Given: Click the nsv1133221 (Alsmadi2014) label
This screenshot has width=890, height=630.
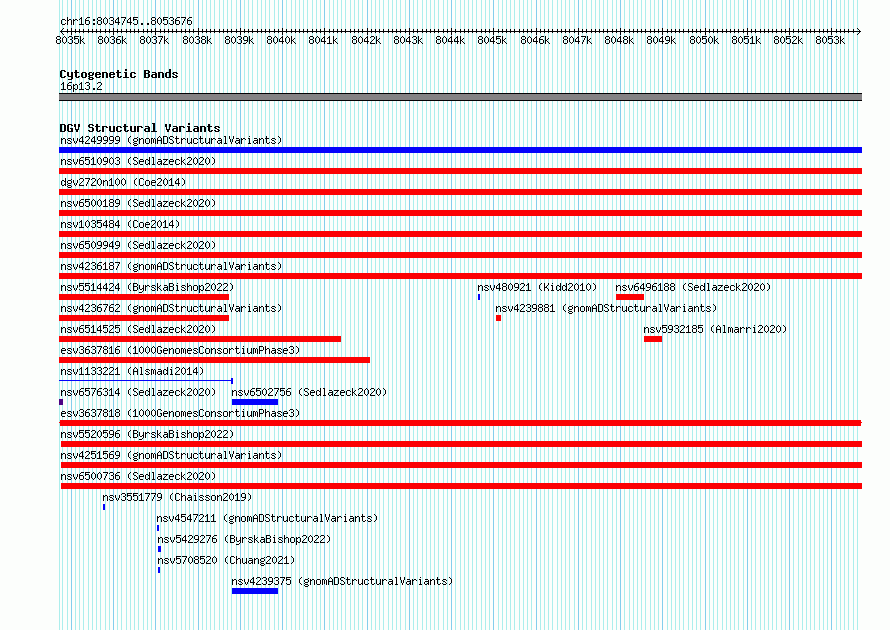Looking at the screenshot, I should point(132,371).
